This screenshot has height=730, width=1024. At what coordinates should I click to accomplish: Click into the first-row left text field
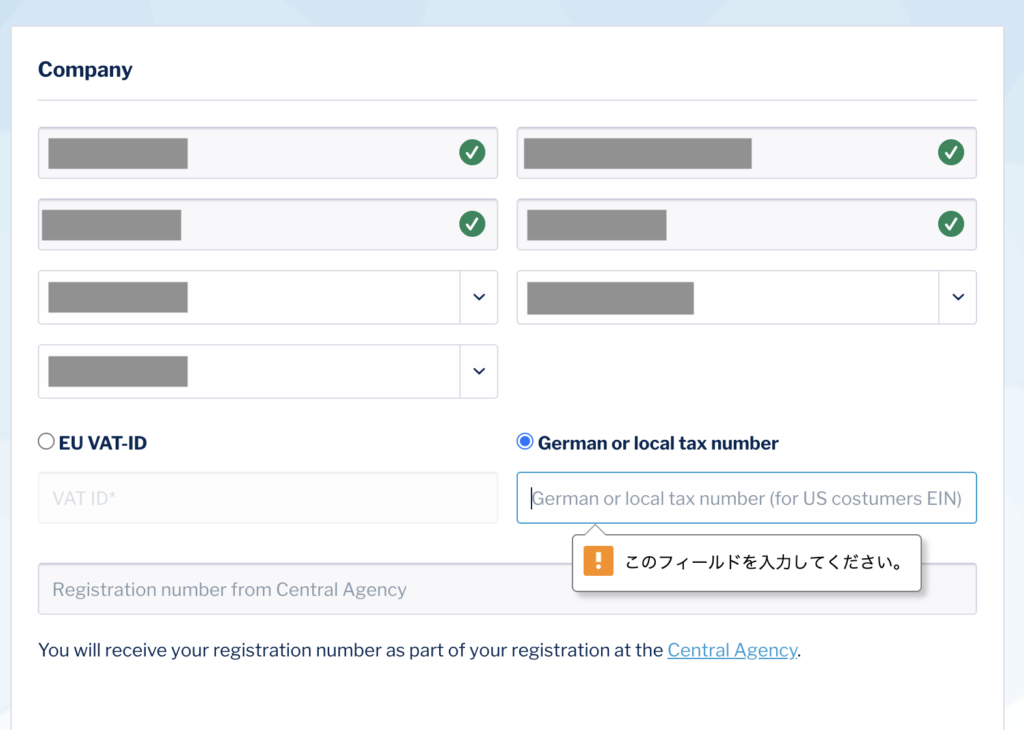pyautogui.click(x=300, y=153)
